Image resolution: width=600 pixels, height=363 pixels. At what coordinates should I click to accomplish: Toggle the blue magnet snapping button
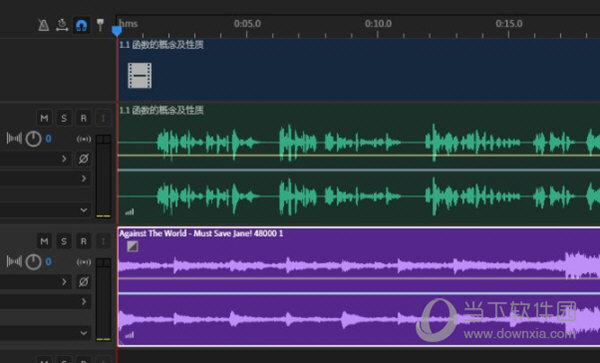(x=81, y=26)
